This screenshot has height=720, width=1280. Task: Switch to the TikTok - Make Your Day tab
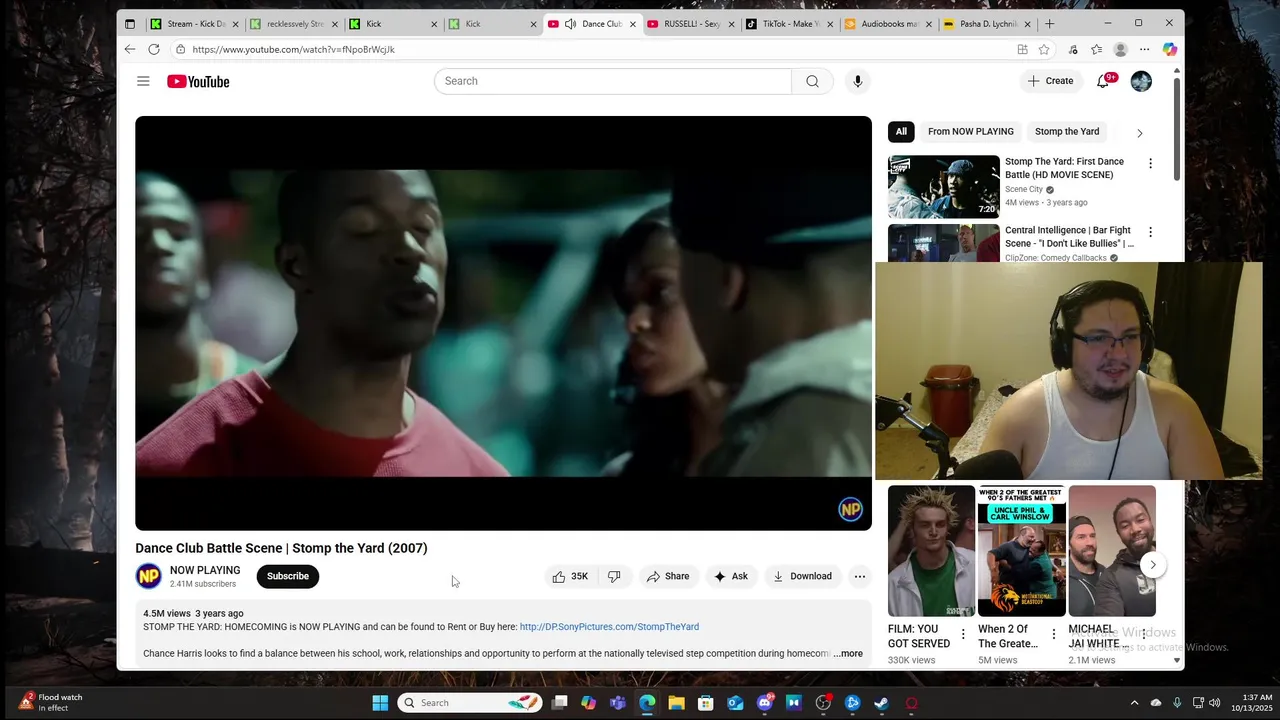point(791,24)
